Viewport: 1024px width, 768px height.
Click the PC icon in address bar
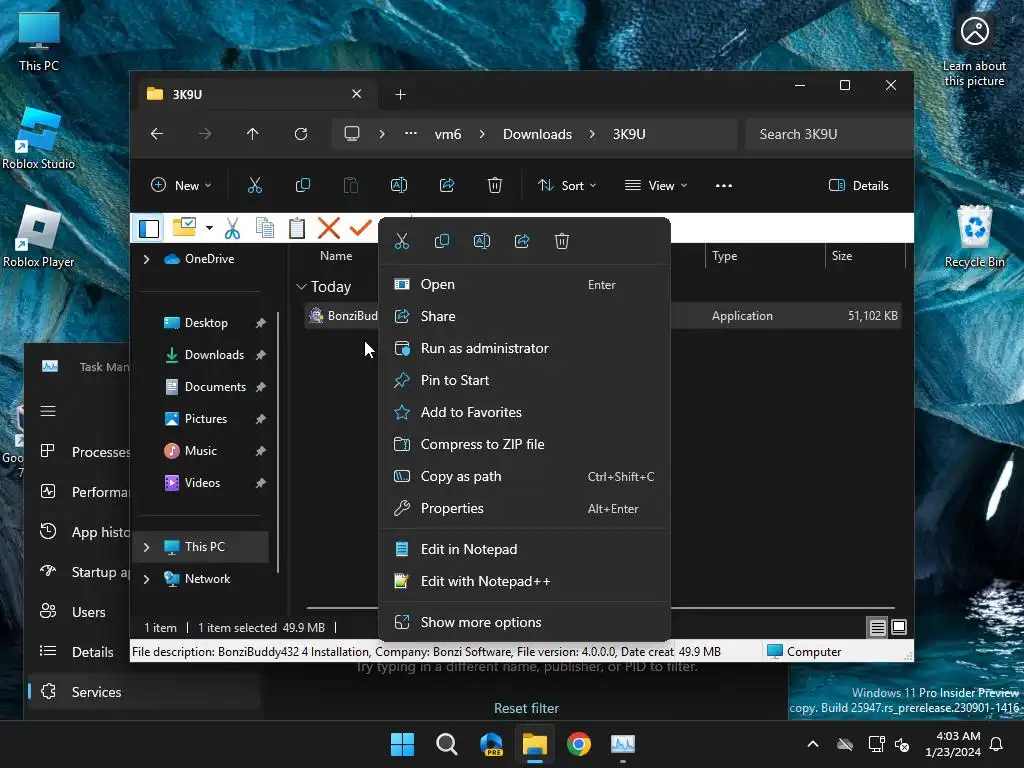(x=352, y=134)
